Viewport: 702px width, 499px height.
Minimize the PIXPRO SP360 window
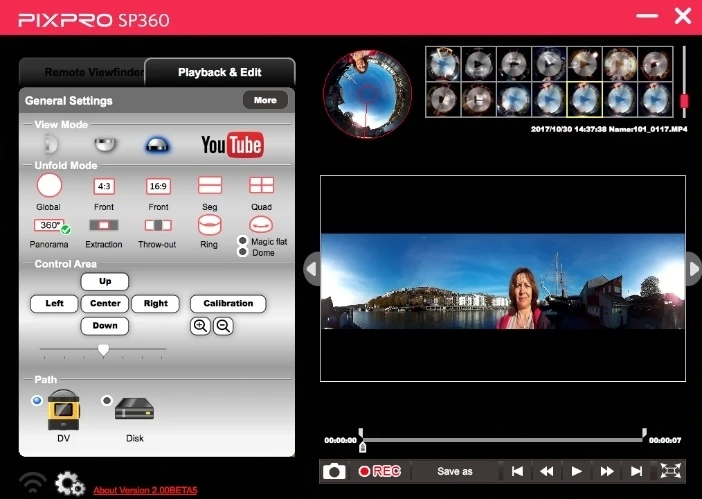click(647, 16)
